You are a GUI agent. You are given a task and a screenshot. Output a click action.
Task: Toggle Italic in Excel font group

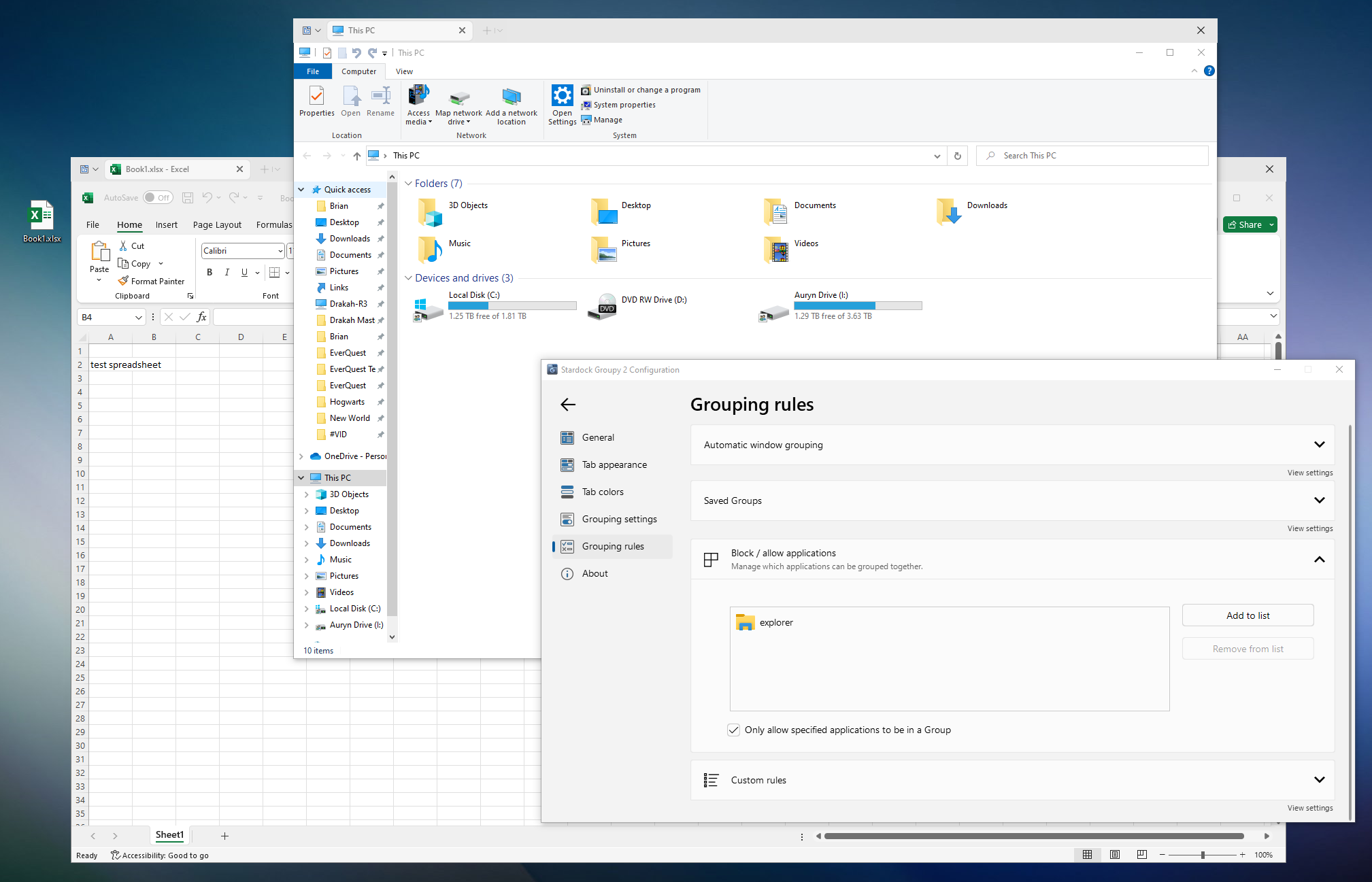tap(227, 273)
